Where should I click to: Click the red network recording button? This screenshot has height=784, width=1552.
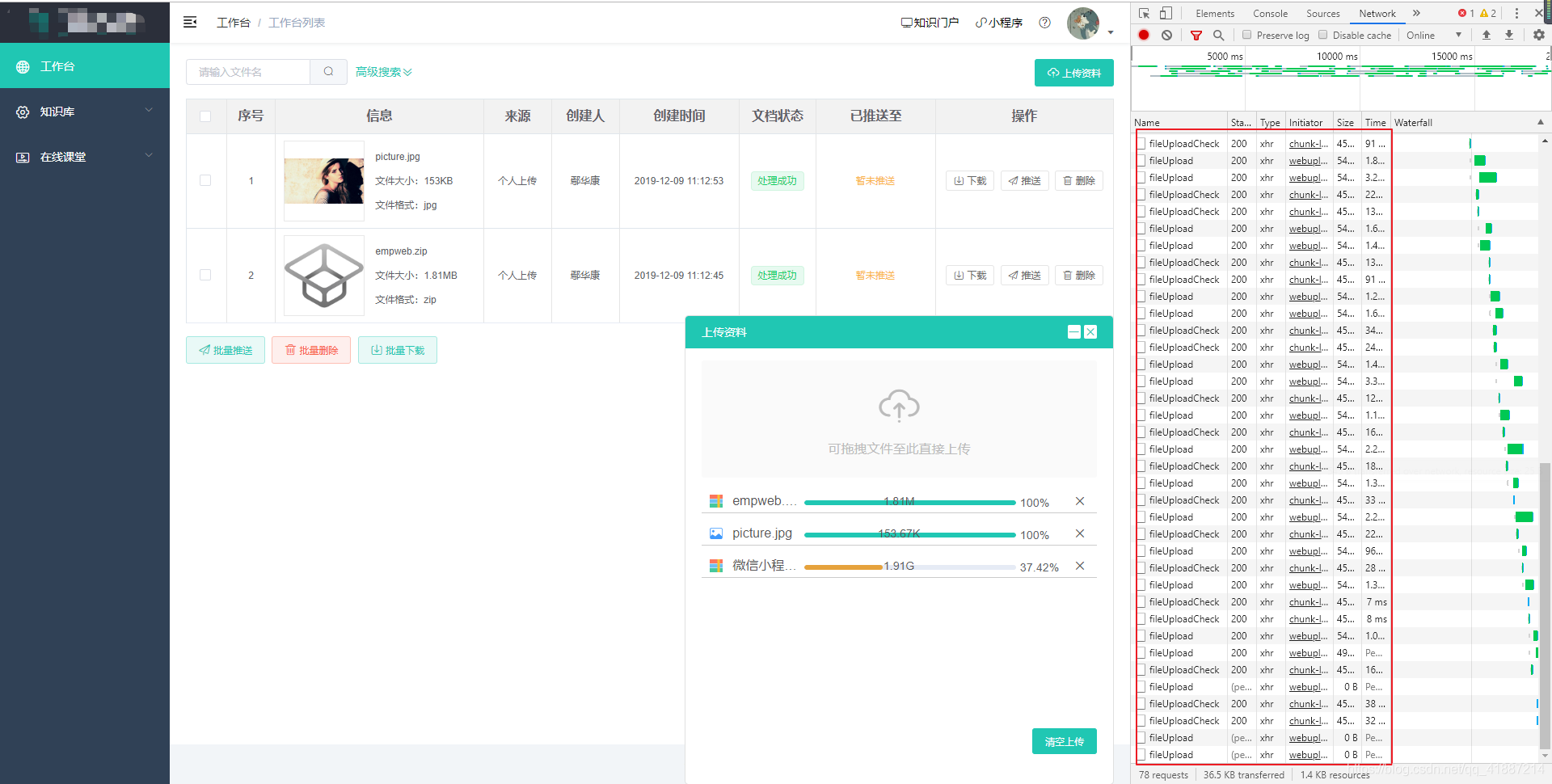pyautogui.click(x=1143, y=35)
